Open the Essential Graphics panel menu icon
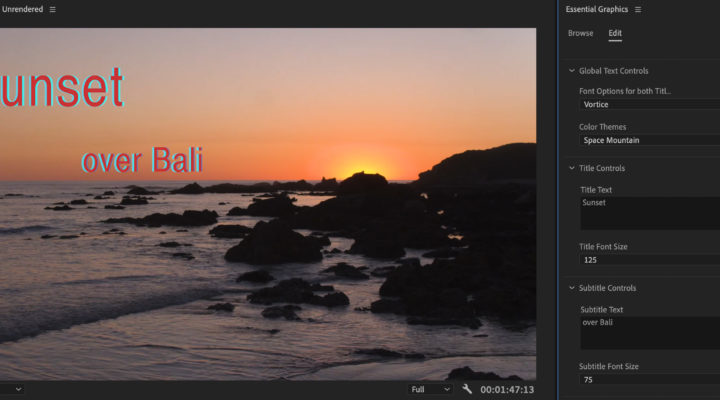 [x=638, y=9]
